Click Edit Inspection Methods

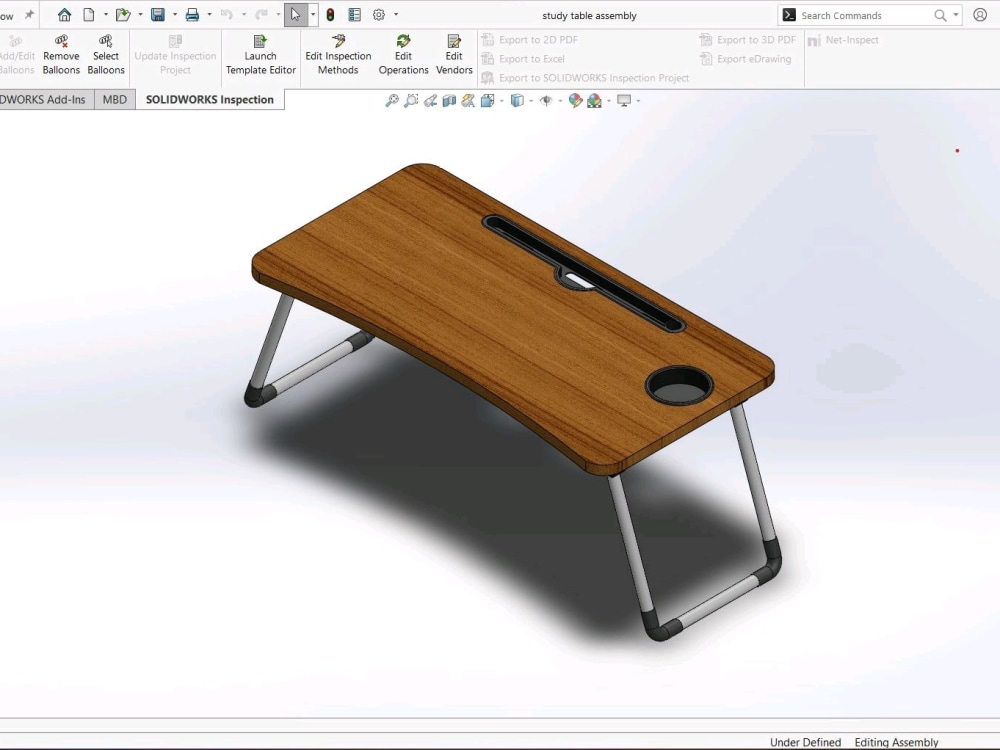pos(338,55)
